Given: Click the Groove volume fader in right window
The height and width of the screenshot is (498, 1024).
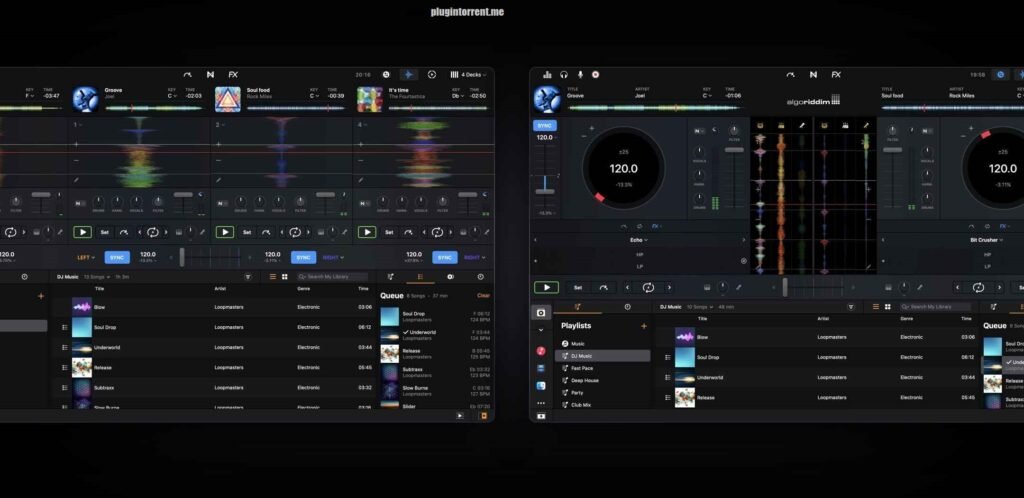Looking at the screenshot, I should pos(734,149).
